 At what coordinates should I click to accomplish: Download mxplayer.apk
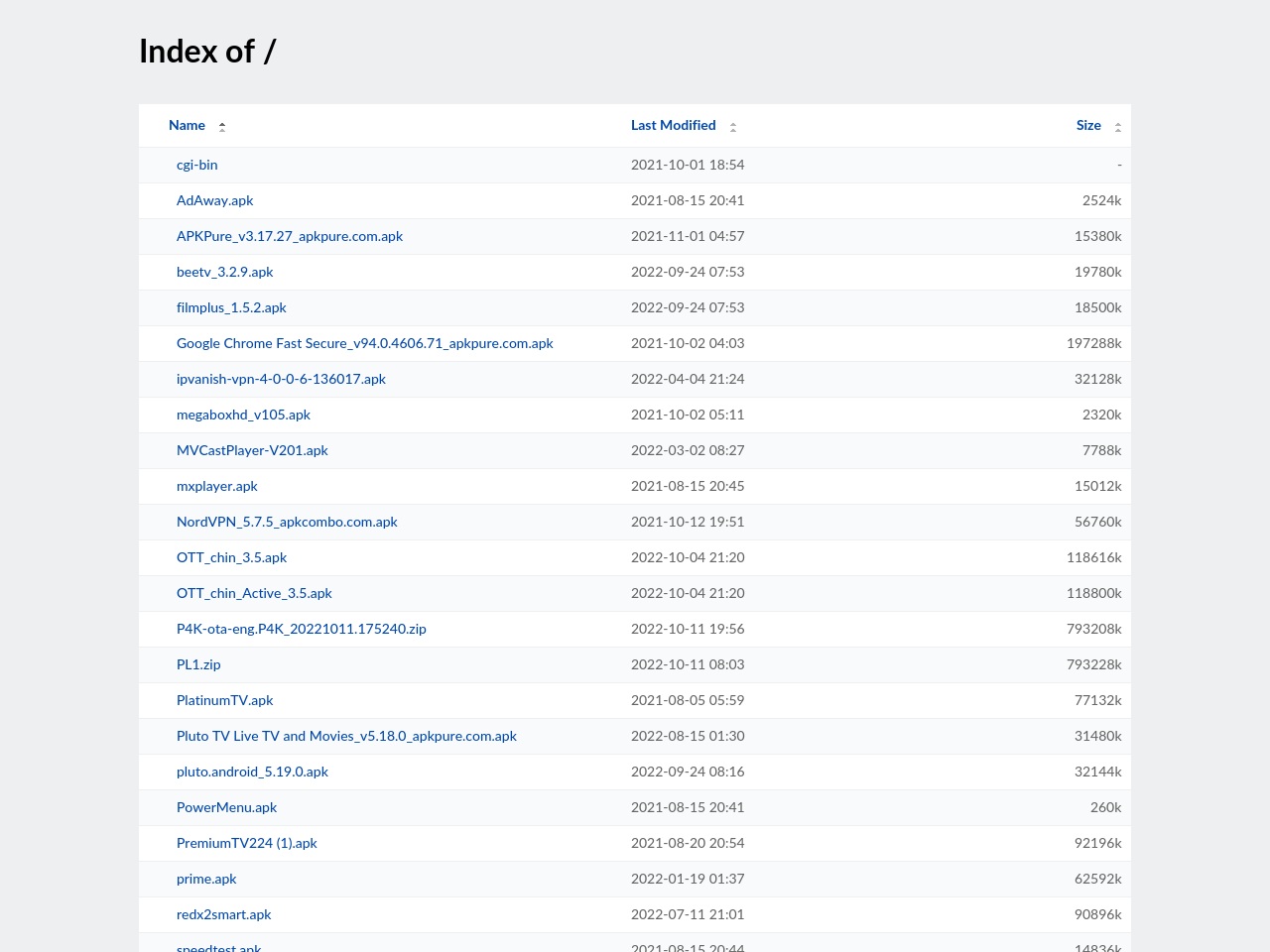(216, 486)
